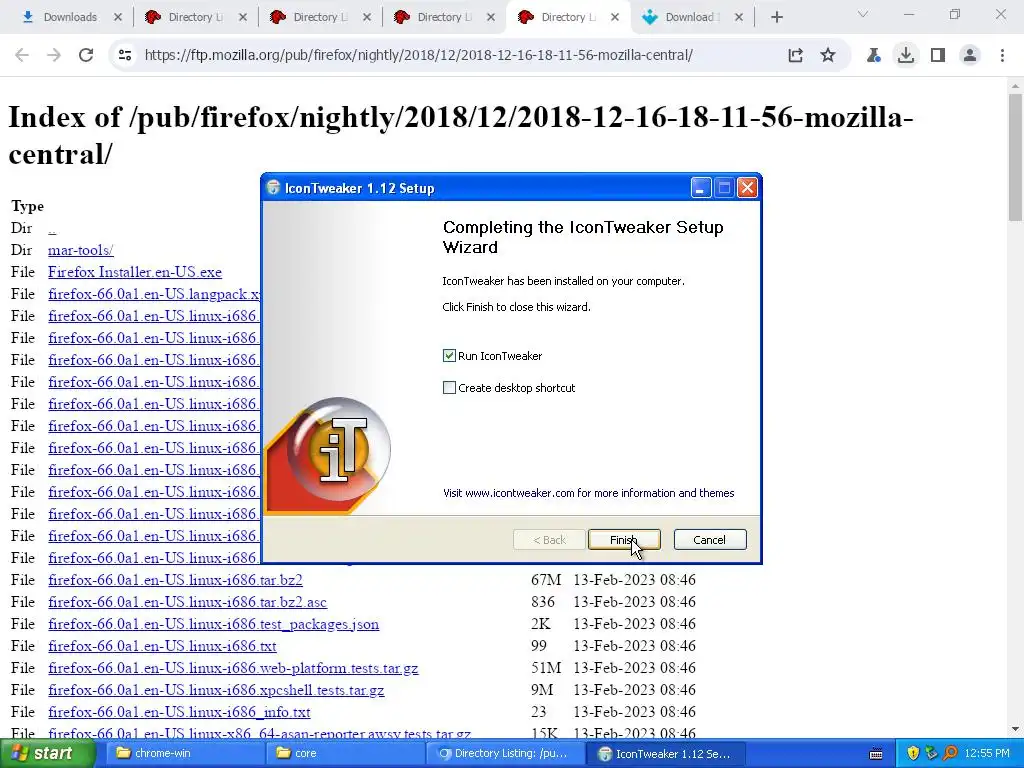Open linux-i686.test_packages.json link
The width and height of the screenshot is (1024, 768).
point(214,624)
